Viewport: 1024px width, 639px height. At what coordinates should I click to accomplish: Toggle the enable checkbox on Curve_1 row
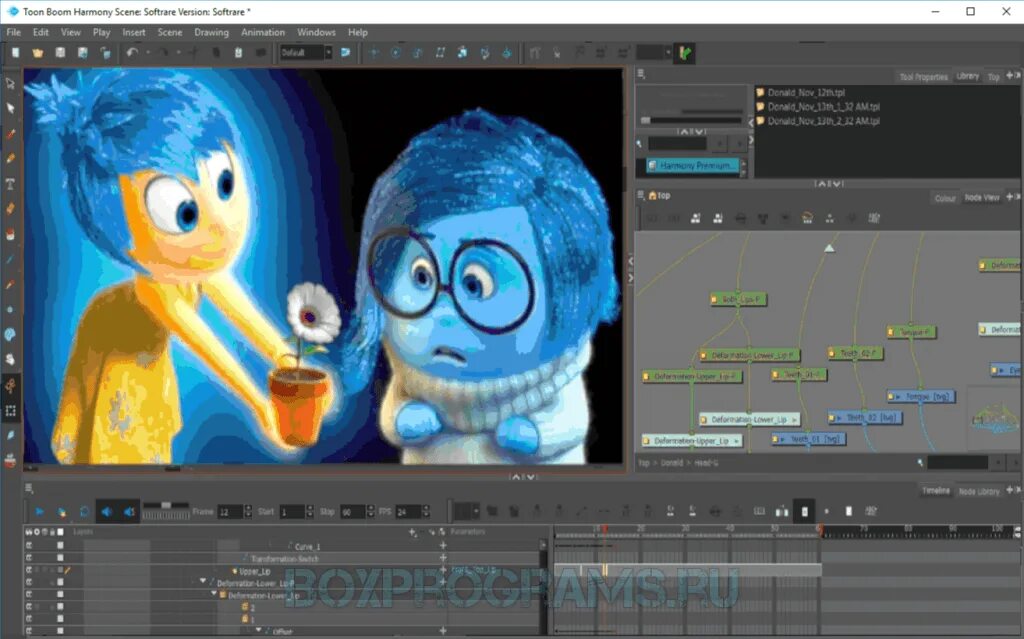click(x=60, y=546)
